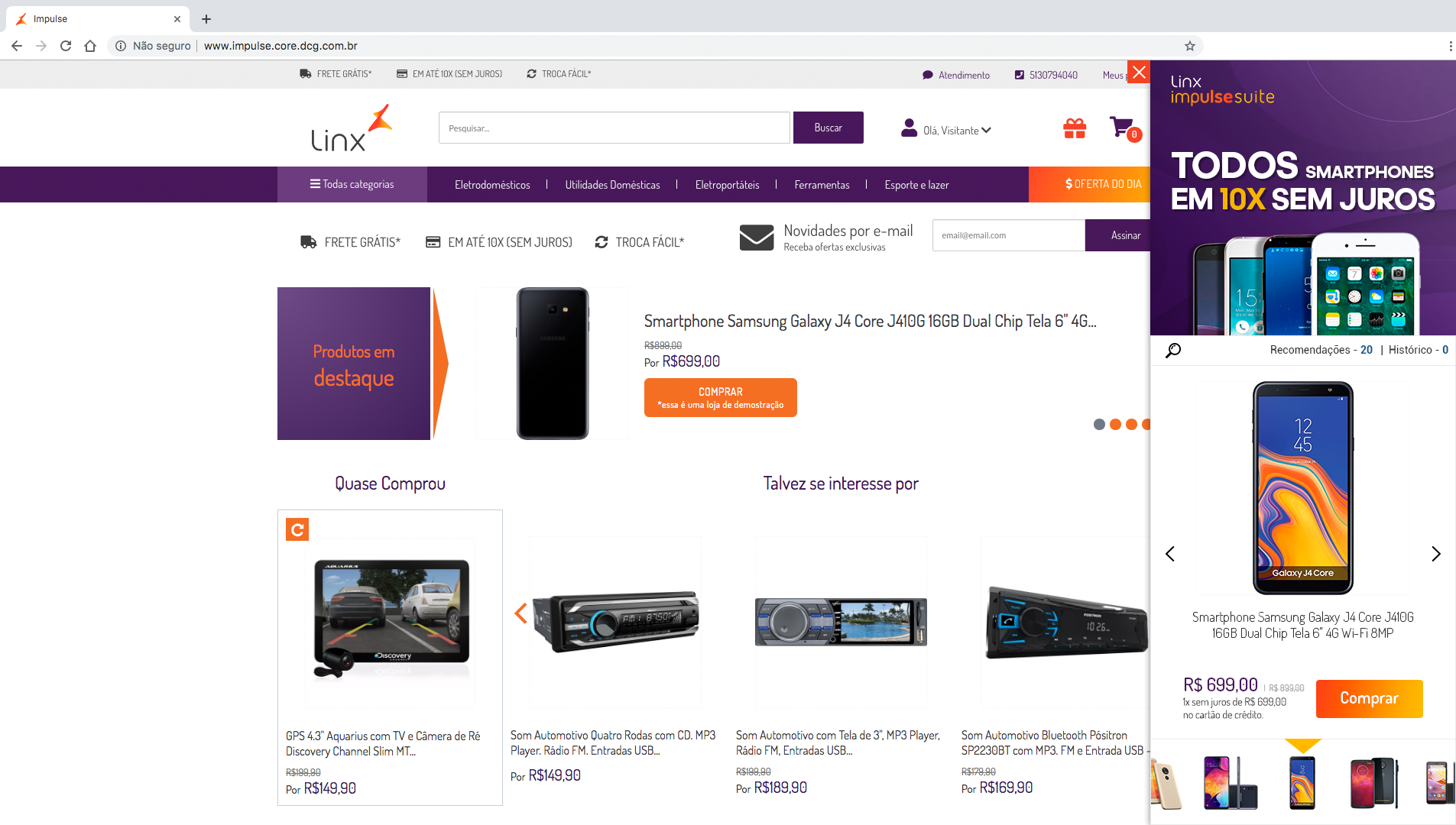1456x825 pixels.
Task: Click Troca Fácil refresh icon in benefits row
Action: (x=602, y=242)
